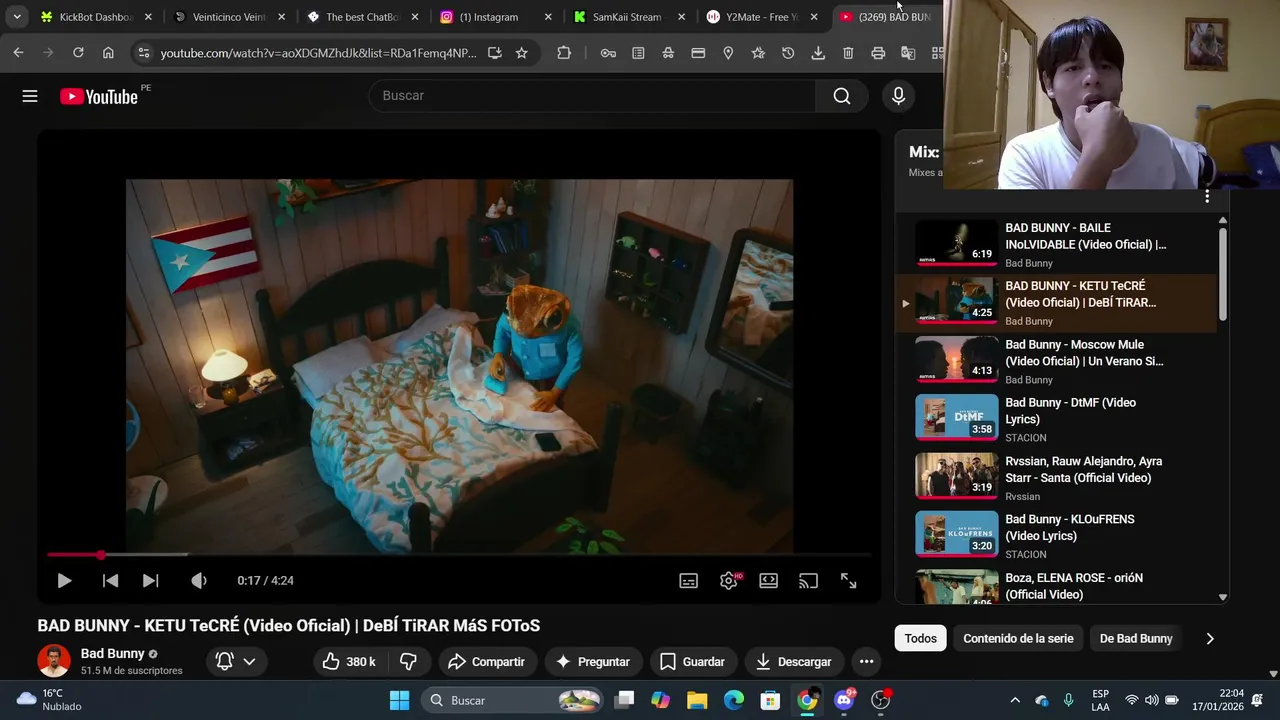Open the Windows Start menu
Screen dimensions: 1280x720
click(x=399, y=700)
